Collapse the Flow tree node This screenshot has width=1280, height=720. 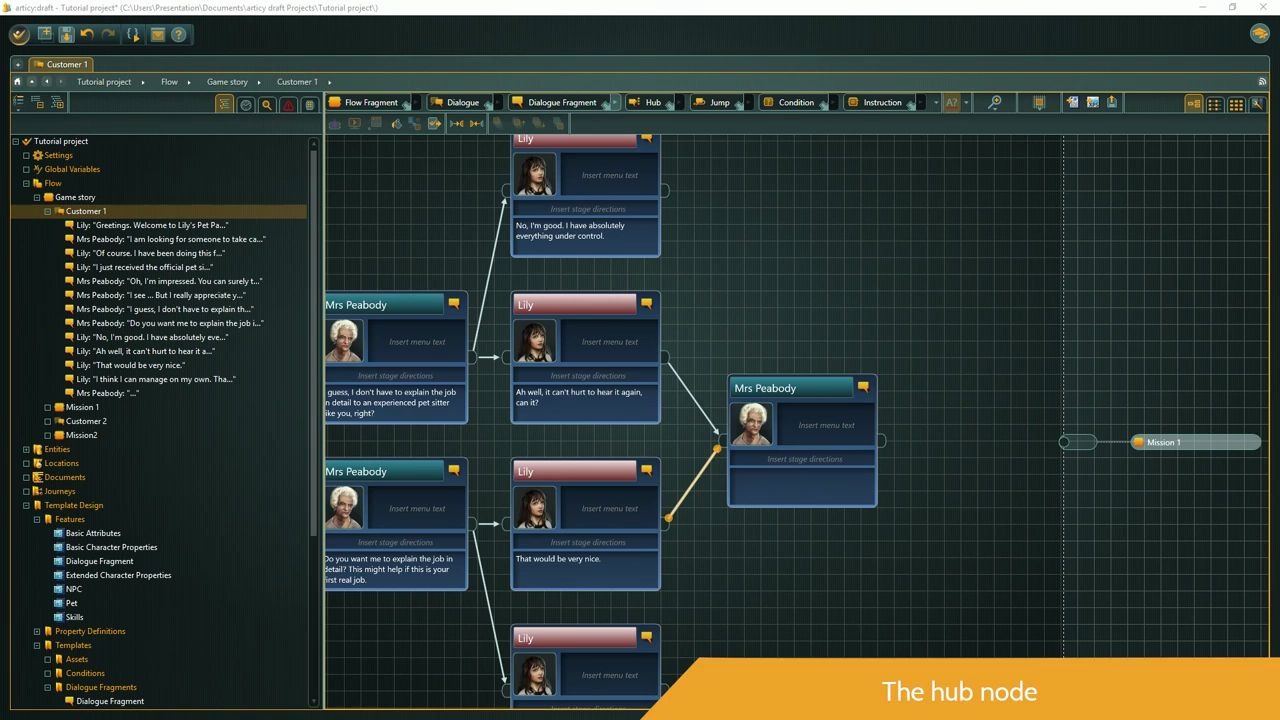(26, 183)
